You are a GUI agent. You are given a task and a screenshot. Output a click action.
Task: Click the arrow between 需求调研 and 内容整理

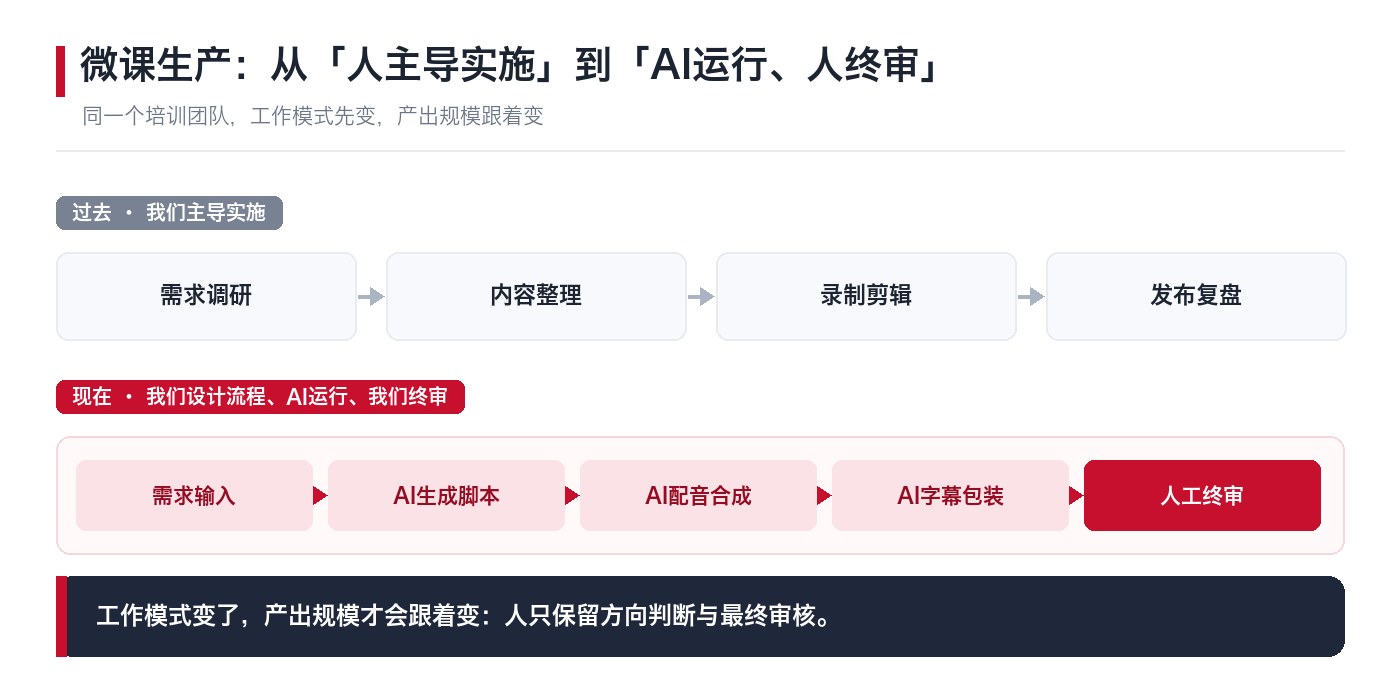tap(371, 296)
